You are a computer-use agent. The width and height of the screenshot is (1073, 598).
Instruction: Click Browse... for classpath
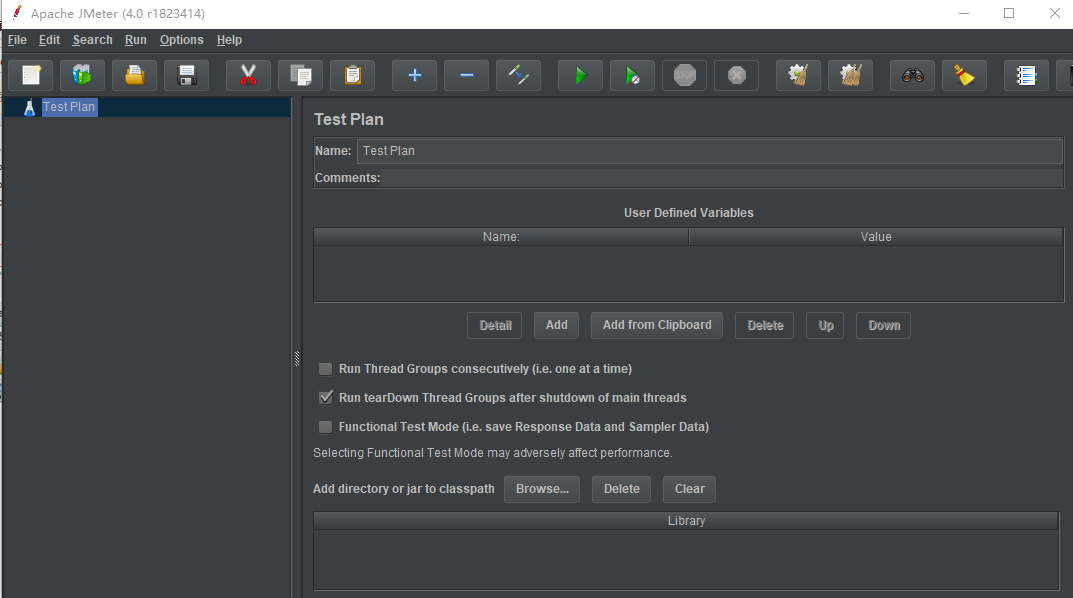tap(542, 489)
